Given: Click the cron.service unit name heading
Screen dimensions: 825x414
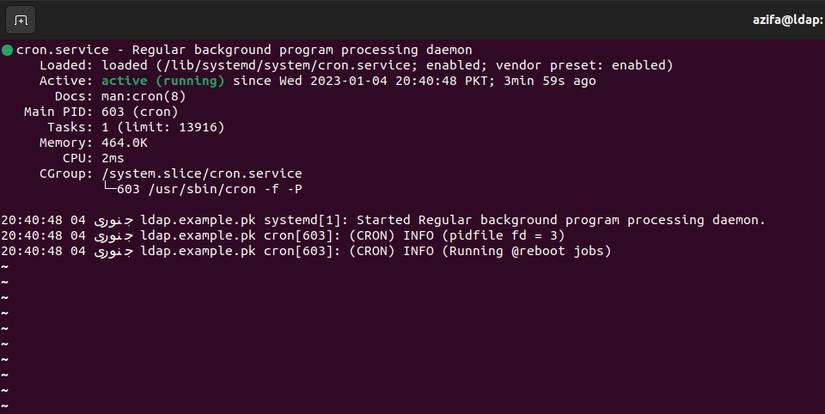Looking at the screenshot, I should (x=60, y=50).
